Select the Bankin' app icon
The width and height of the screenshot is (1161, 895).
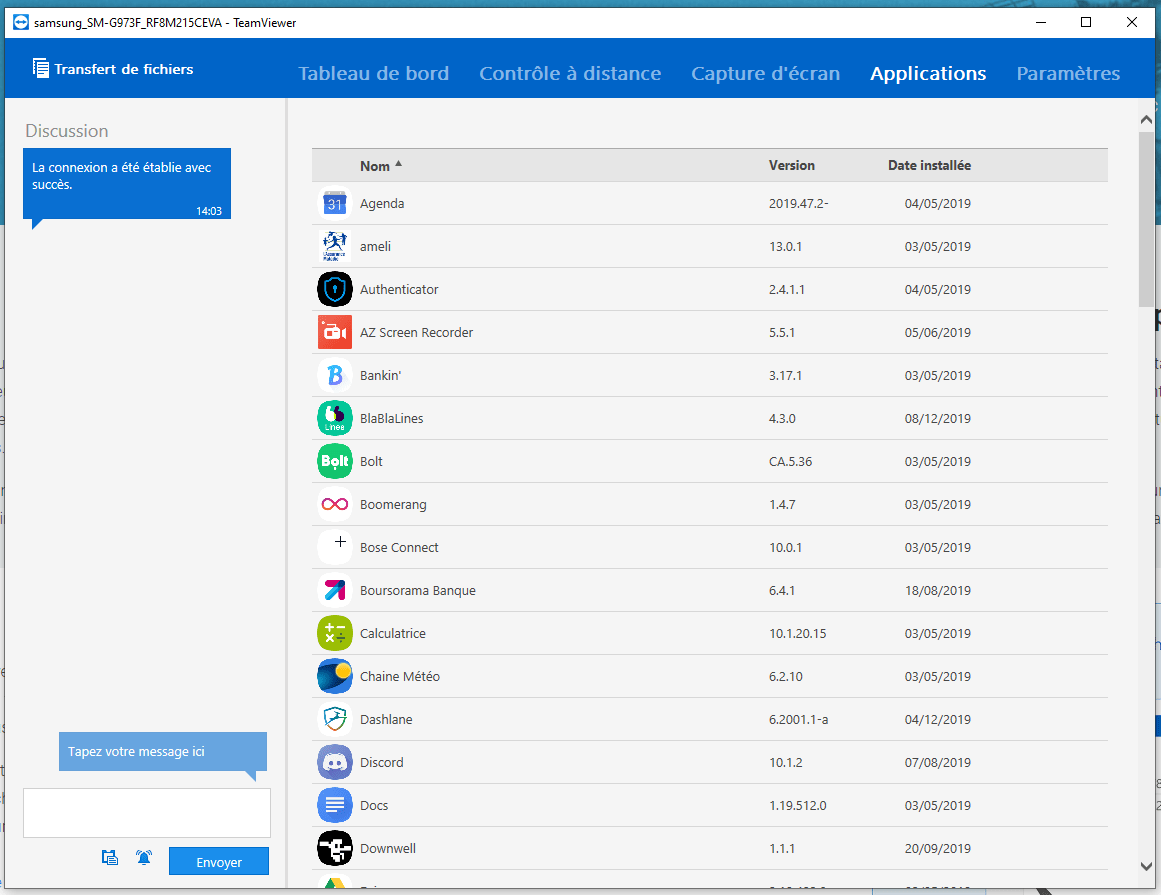point(335,375)
